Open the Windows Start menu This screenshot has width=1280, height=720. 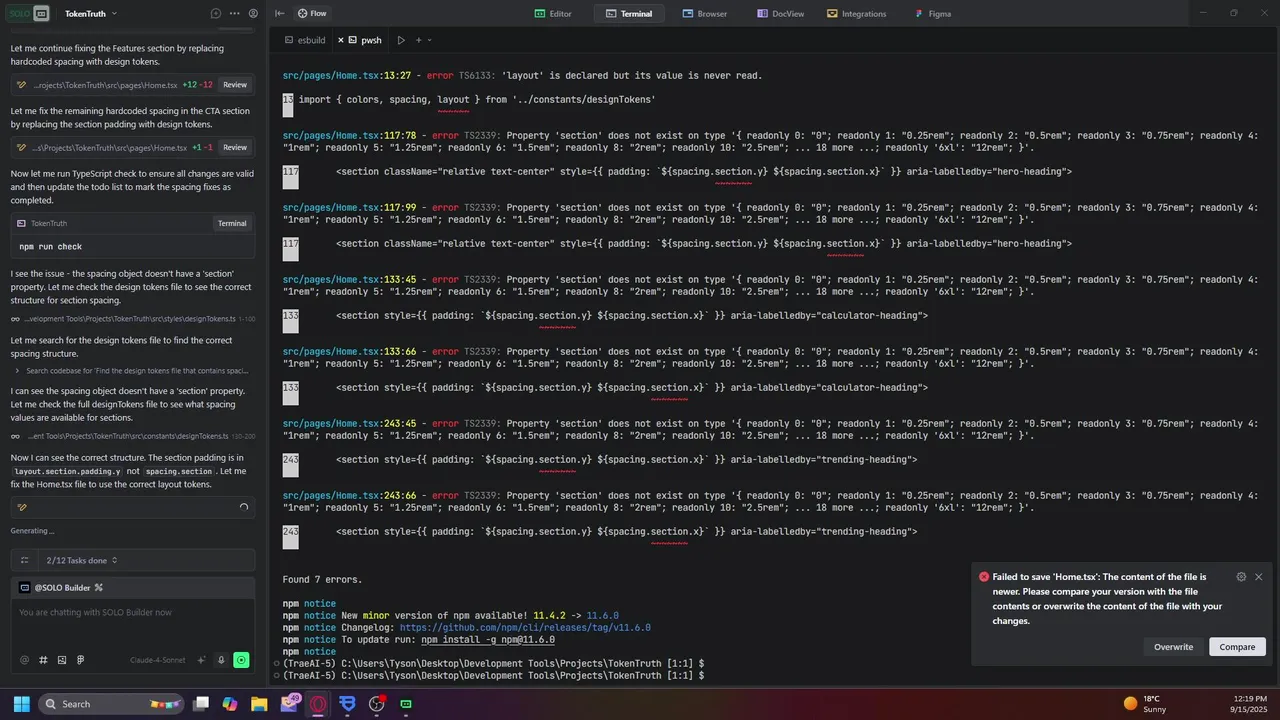pos(21,704)
